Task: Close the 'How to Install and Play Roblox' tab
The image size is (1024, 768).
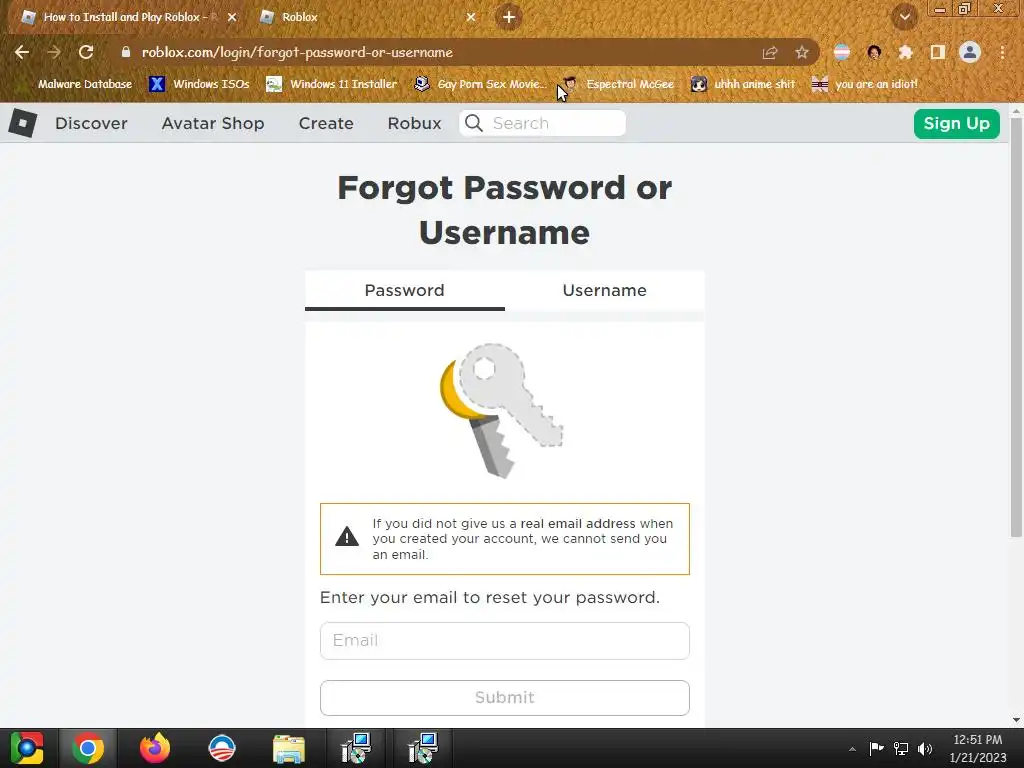Action: pyautogui.click(x=232, y=17)
